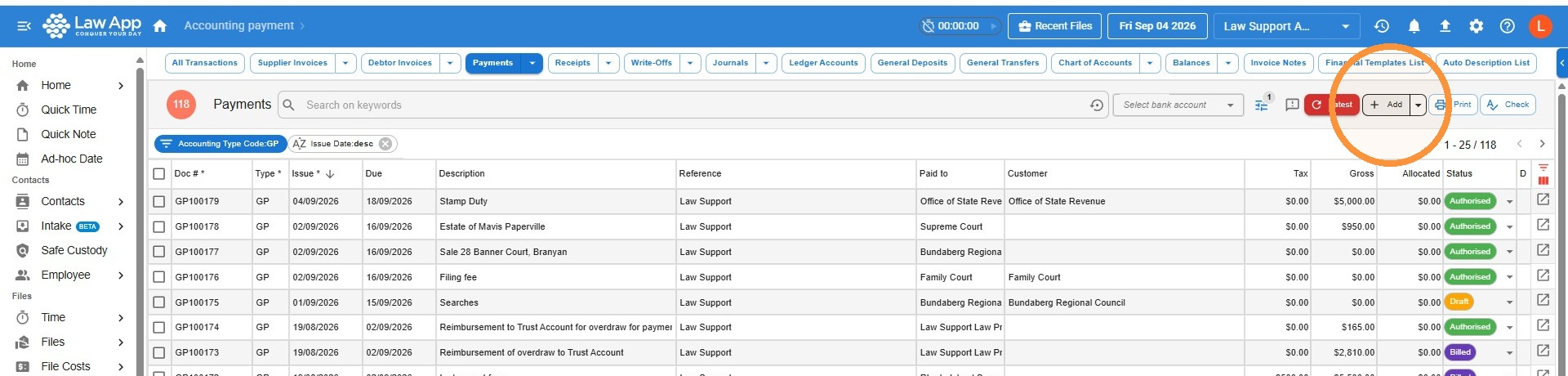Open the Law Support A... firm selector
Viewport: 1568px width, 376px height.
1286,26
